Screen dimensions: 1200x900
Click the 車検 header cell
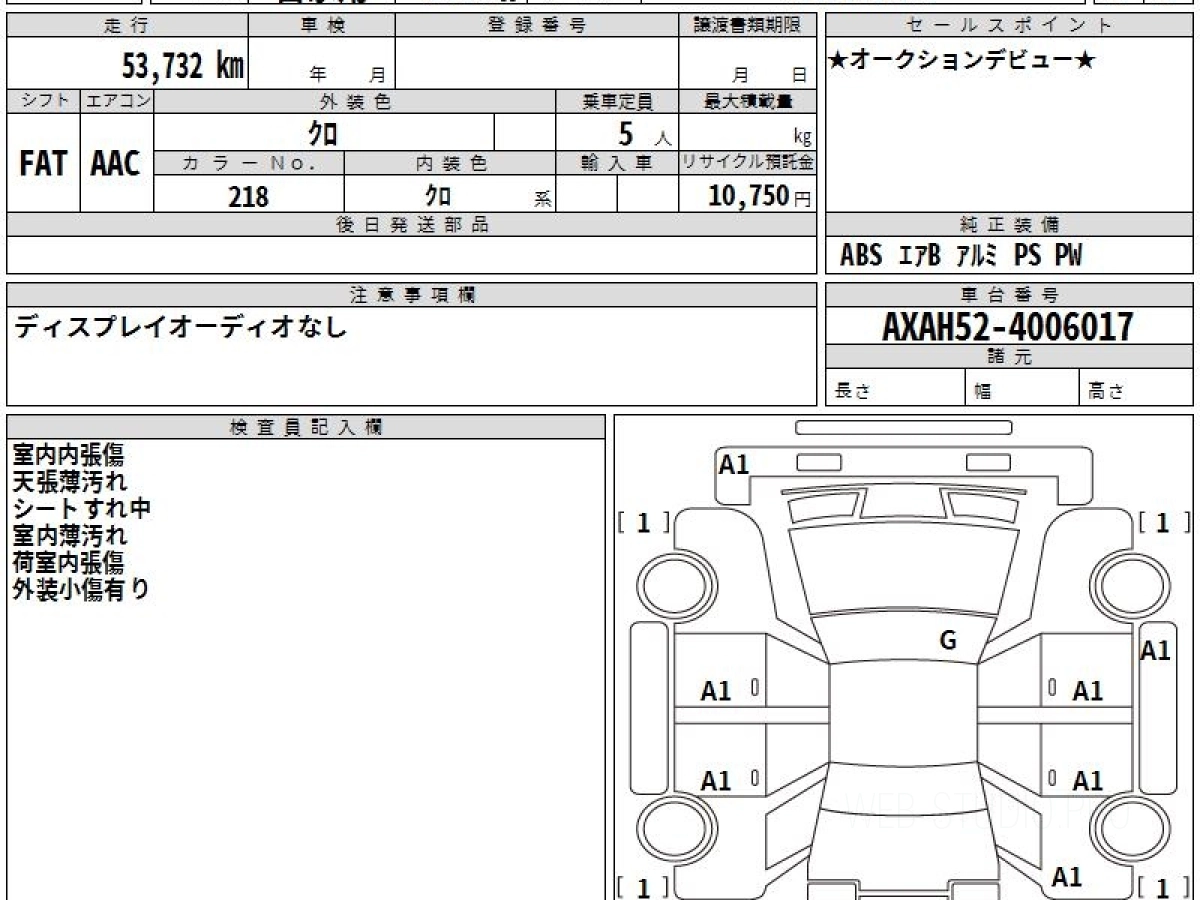322,26
